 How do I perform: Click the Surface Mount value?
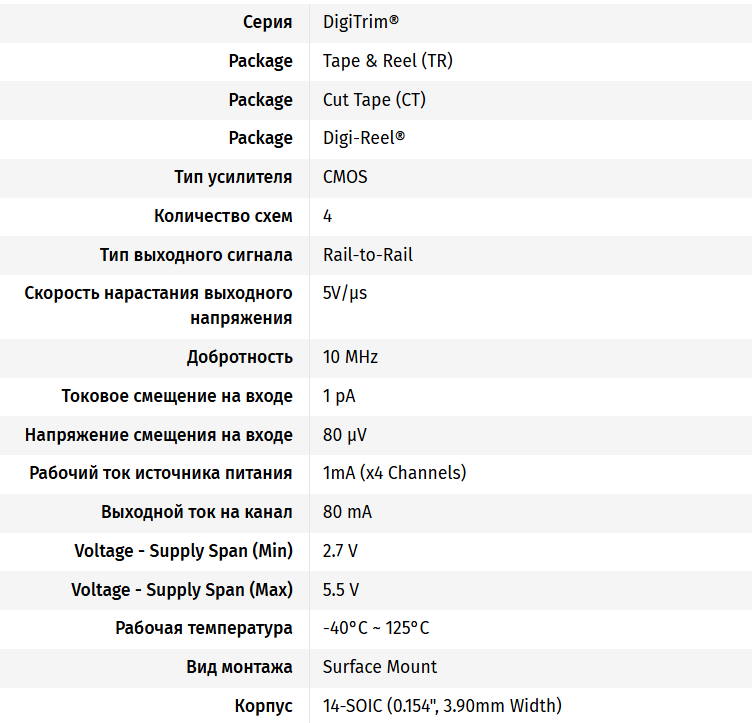[380, 667]
